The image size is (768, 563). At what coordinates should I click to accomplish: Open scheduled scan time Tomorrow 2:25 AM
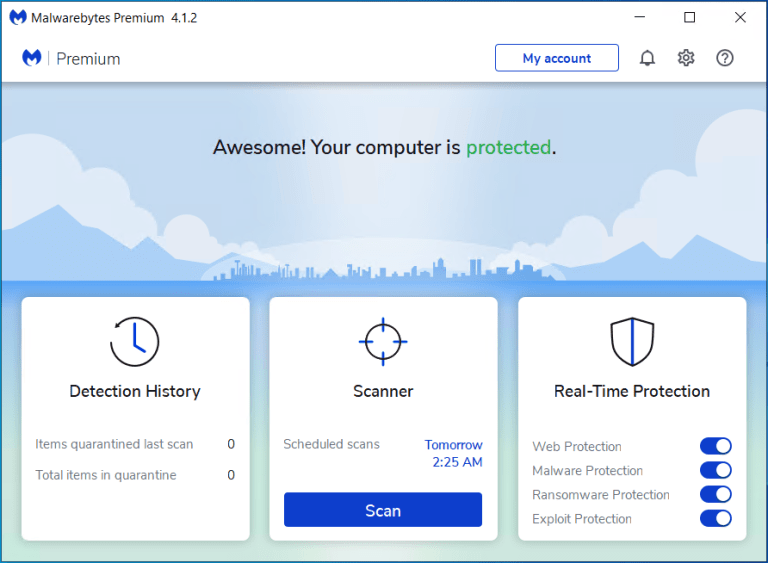coord(454,453)
